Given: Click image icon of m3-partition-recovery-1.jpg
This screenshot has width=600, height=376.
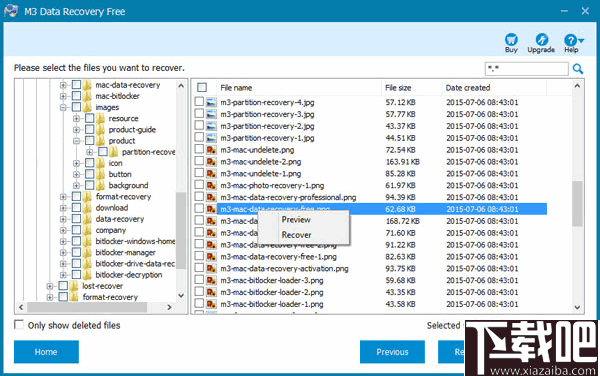Looking at the screenshot, I should pyautogui.click(x=211, y=138).
